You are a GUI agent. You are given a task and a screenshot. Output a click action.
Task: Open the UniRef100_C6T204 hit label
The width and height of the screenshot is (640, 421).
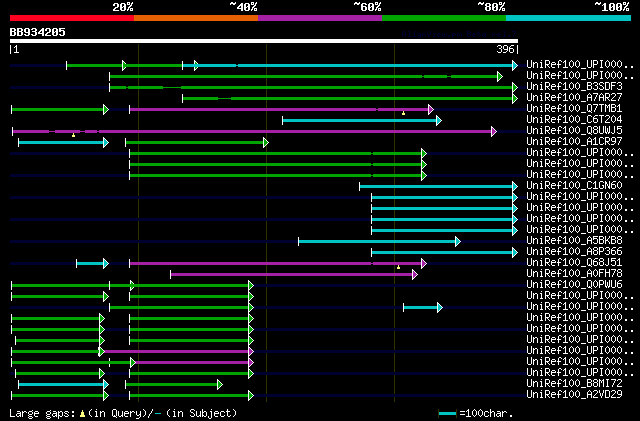coord(574,119)
